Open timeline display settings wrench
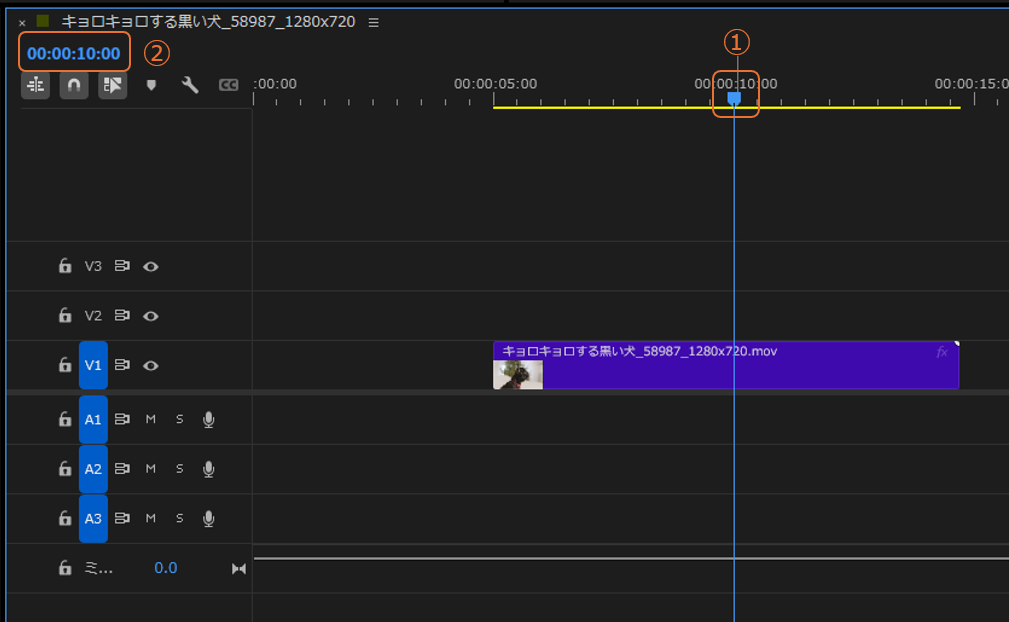The width and height of the screenshot is (1009, 622). point(190,86)
